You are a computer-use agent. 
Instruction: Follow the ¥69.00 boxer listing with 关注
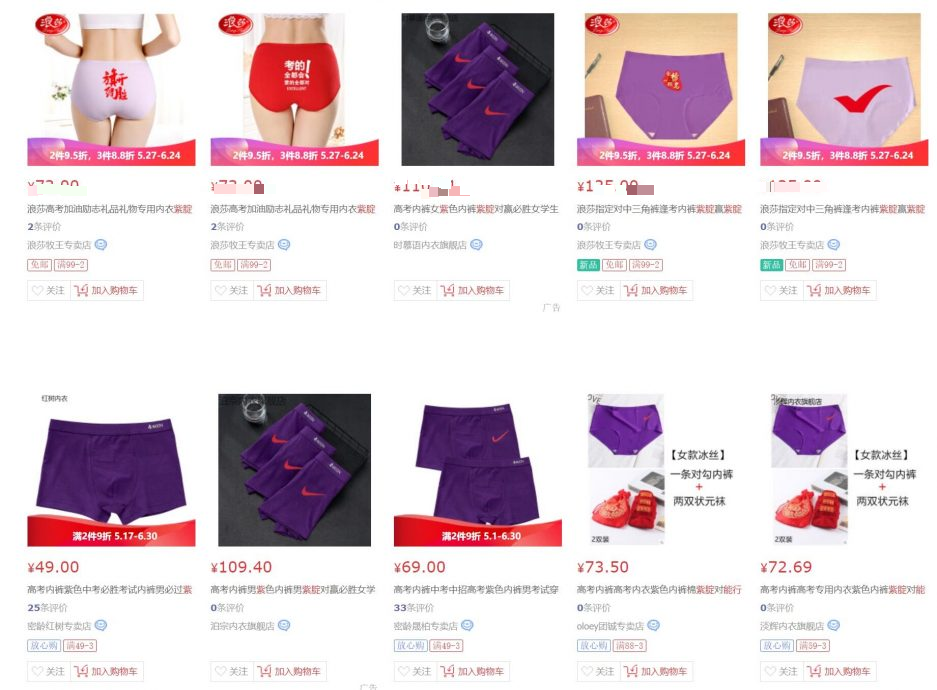click(415, 671)
